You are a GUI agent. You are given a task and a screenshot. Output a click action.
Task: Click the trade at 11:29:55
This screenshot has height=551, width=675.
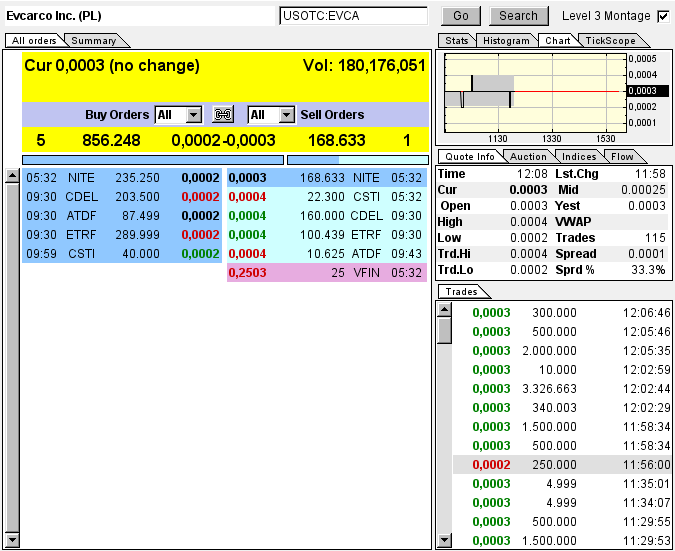click(562, 521)
